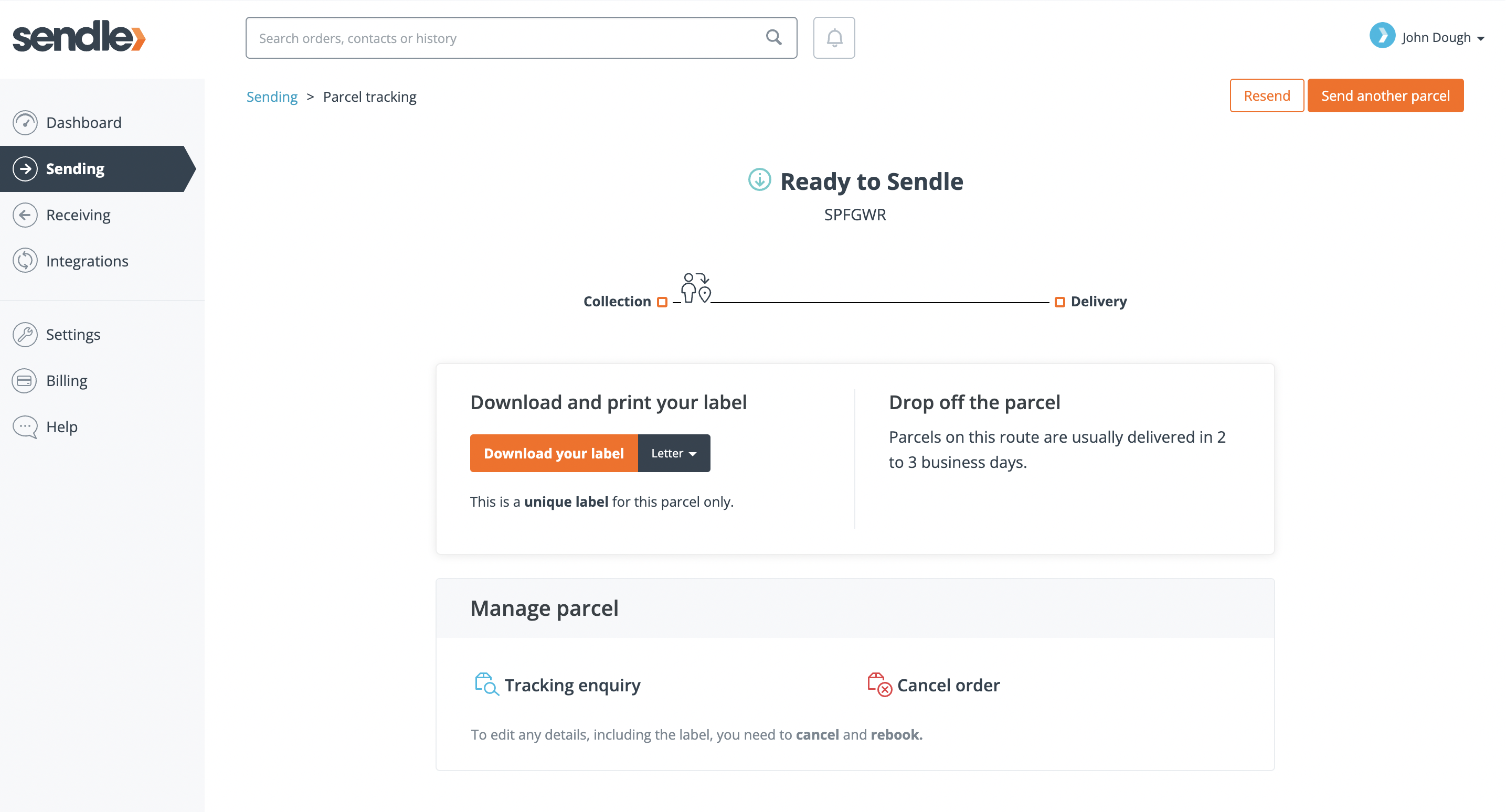Click the Download your label button

(x=554, y=453)
